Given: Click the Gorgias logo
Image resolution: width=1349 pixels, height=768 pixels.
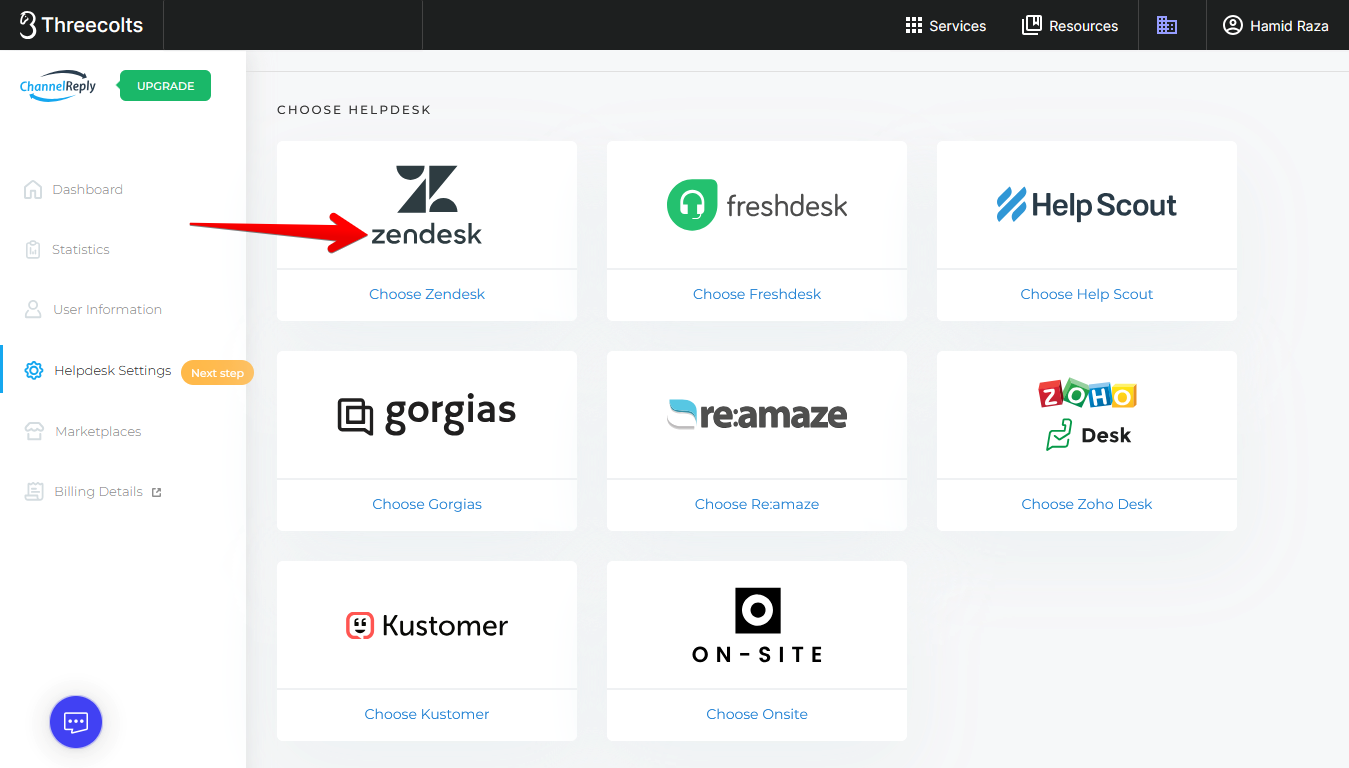Looking at the screenshot, I should [427, 414].
